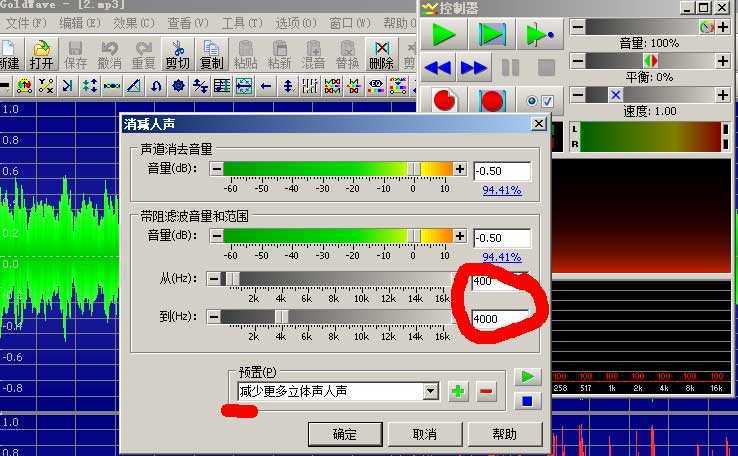Toggle pause in the Controller
Image resolution: width=738 pixels, height=456 pixels.
coord(510,68)
